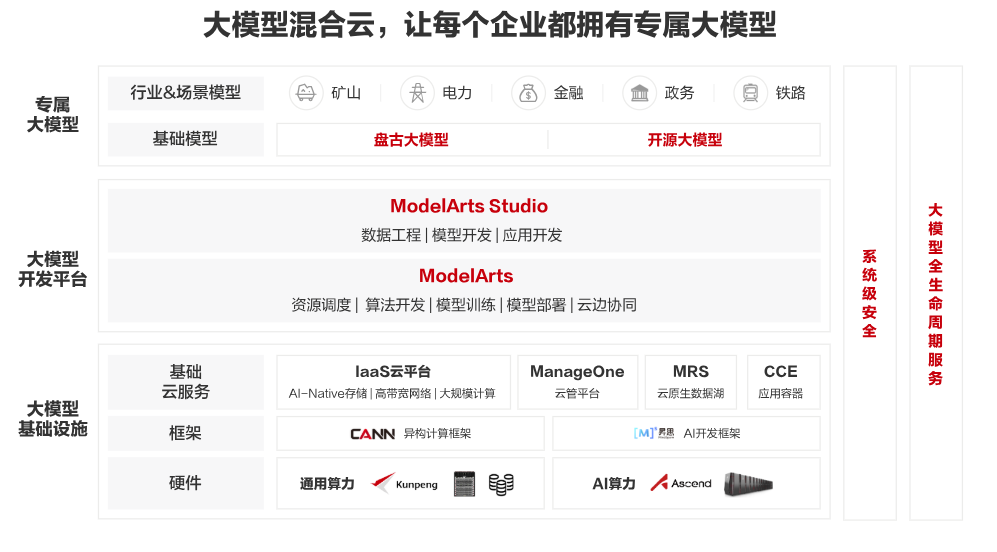Select the 盘古大模型 box
997x552 pixels.
(411, 140)
